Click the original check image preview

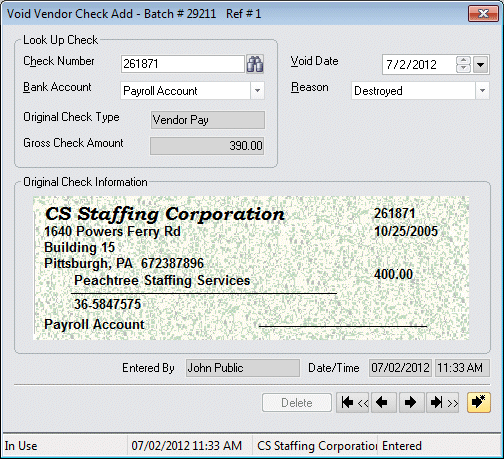251,268
